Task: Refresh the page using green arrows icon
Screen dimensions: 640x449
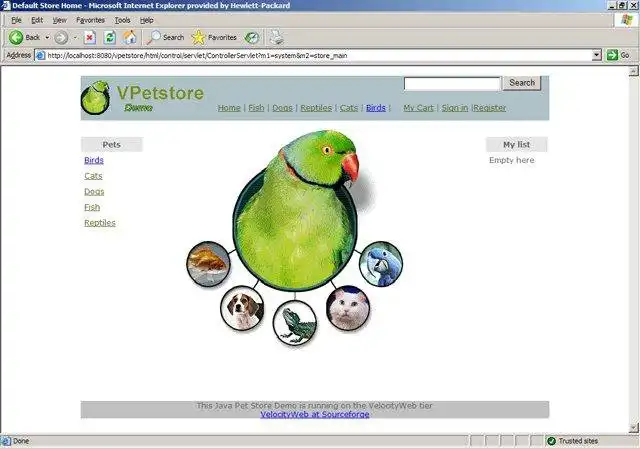Action: coord(109,38)
